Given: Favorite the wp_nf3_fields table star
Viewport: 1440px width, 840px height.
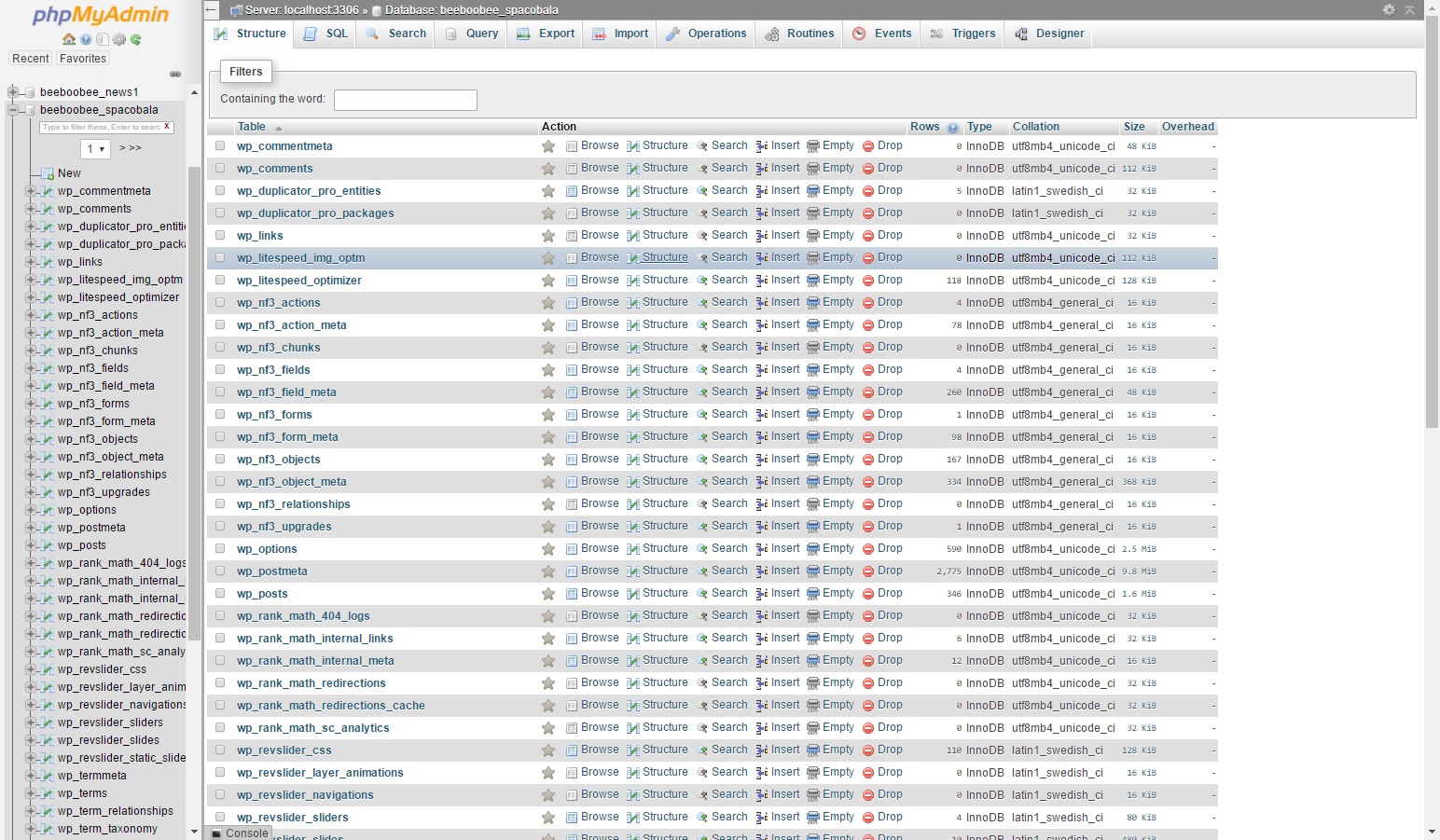Looking at the screenshot, I should coord(548,370).
